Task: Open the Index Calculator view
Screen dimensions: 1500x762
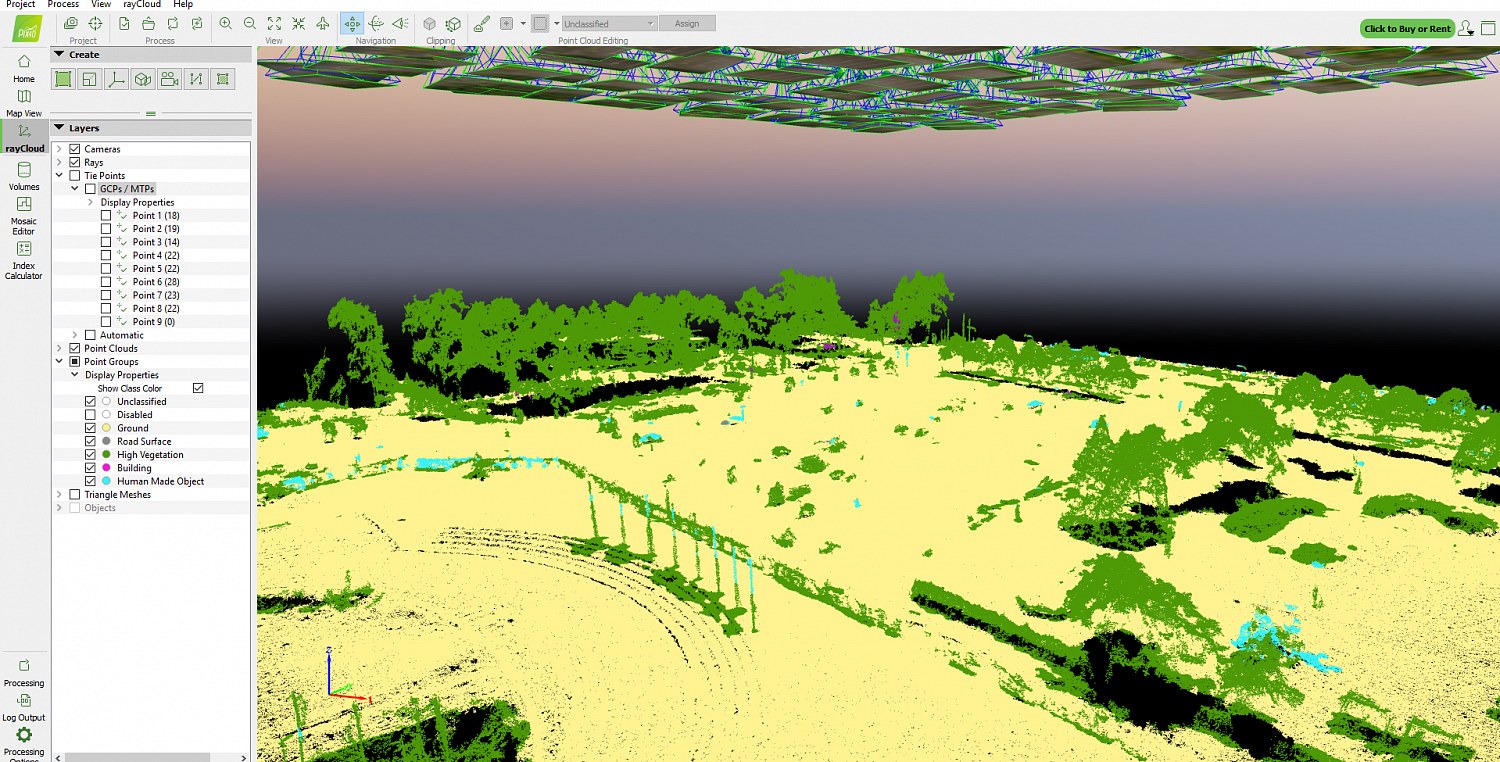Action: coord(24,258)
